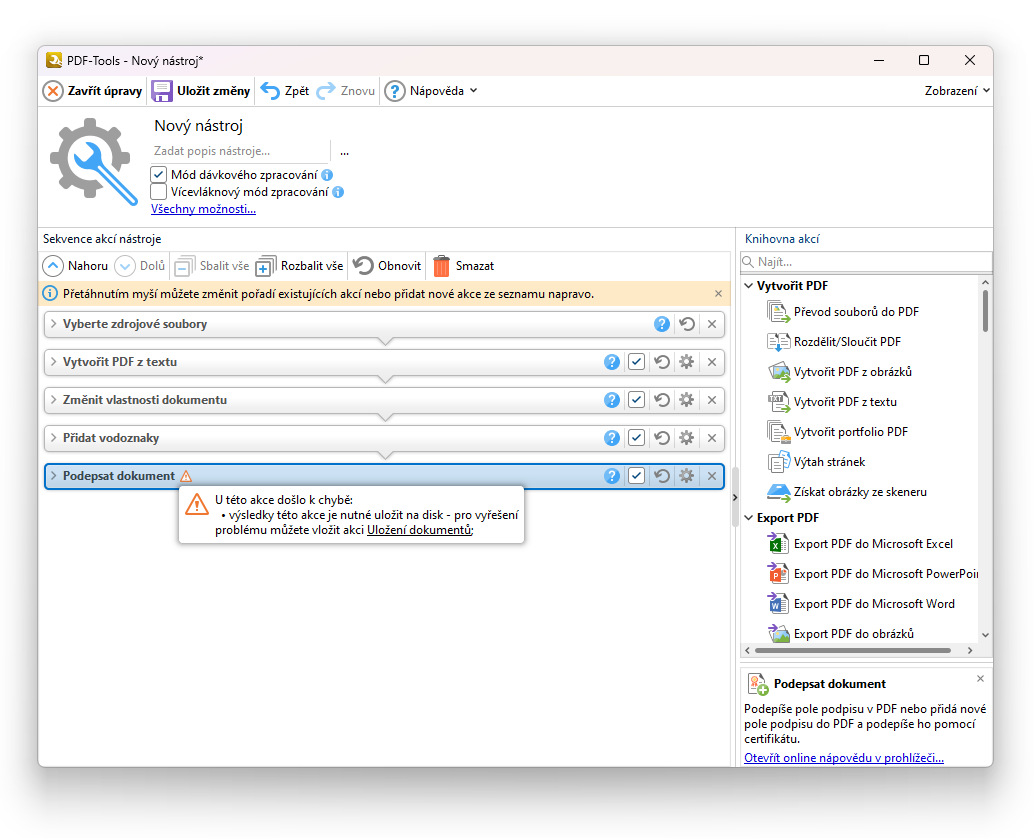Select Rozdělit/Sloučit PDF action

pos(834,342)
